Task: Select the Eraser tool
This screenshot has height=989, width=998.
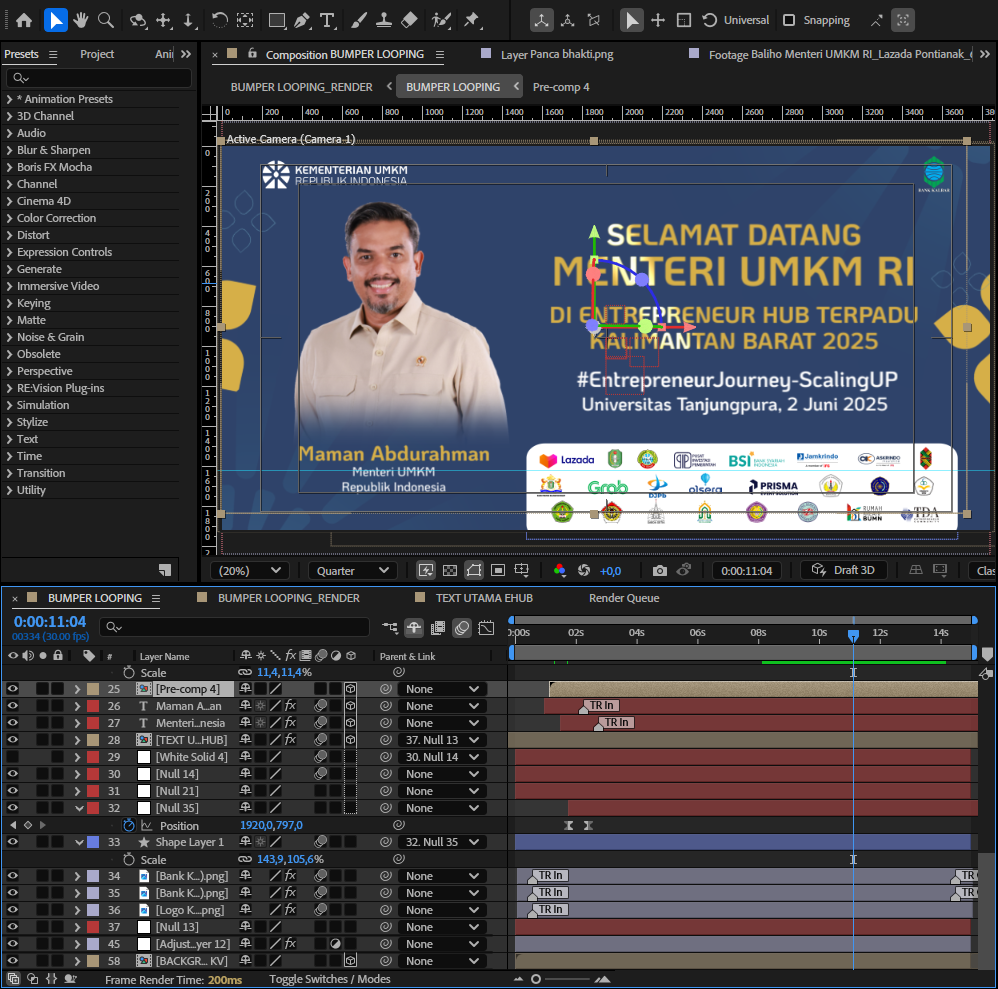Action: click(x=409, y=20)
